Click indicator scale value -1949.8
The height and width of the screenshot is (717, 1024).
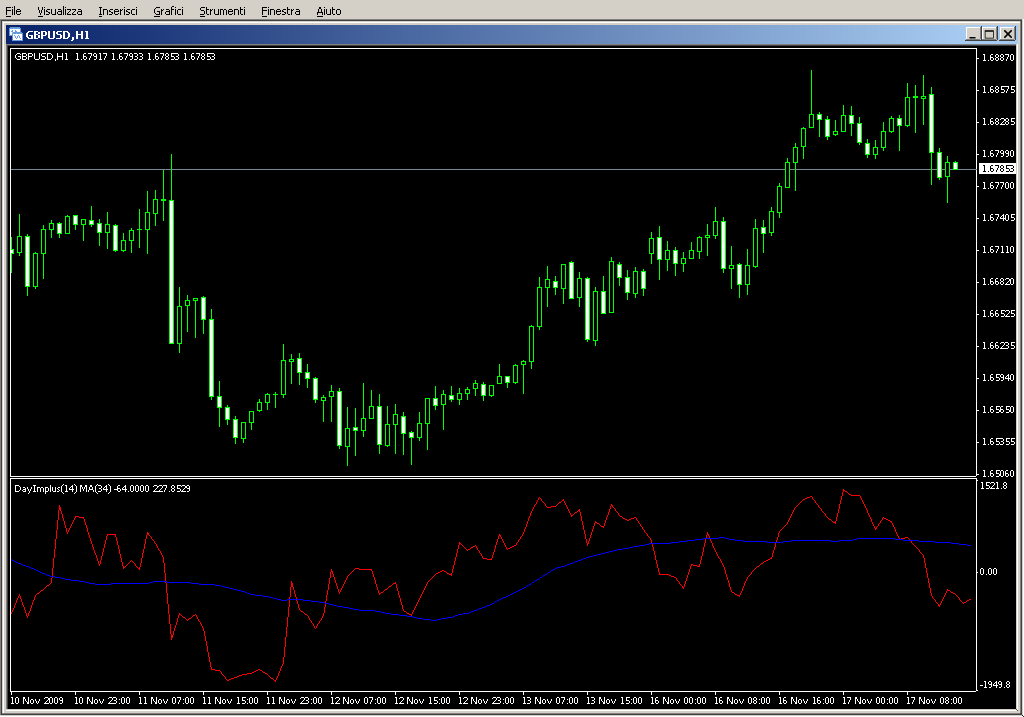[x=995, y=685]
